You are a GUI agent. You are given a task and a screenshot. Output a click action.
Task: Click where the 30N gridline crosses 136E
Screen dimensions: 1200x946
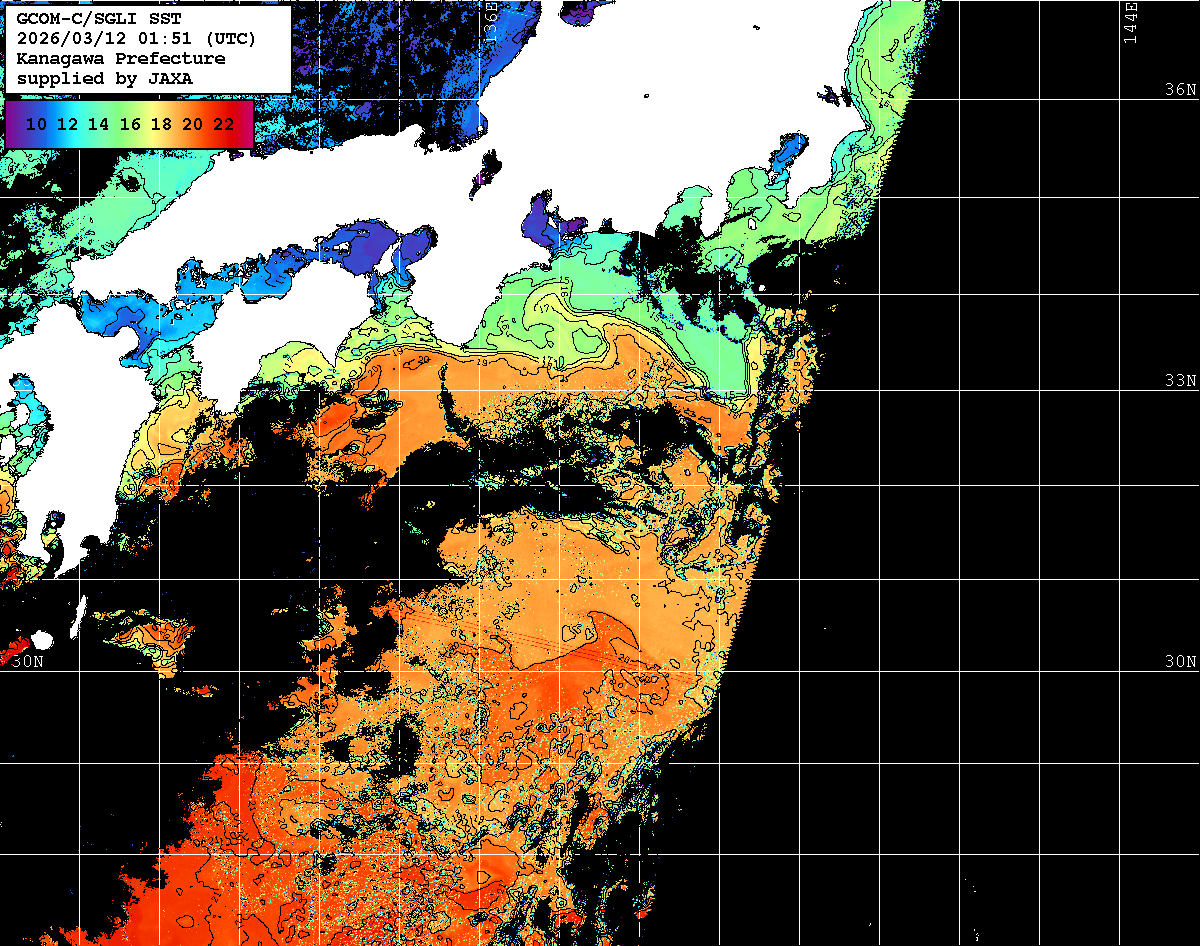(480, 671)
